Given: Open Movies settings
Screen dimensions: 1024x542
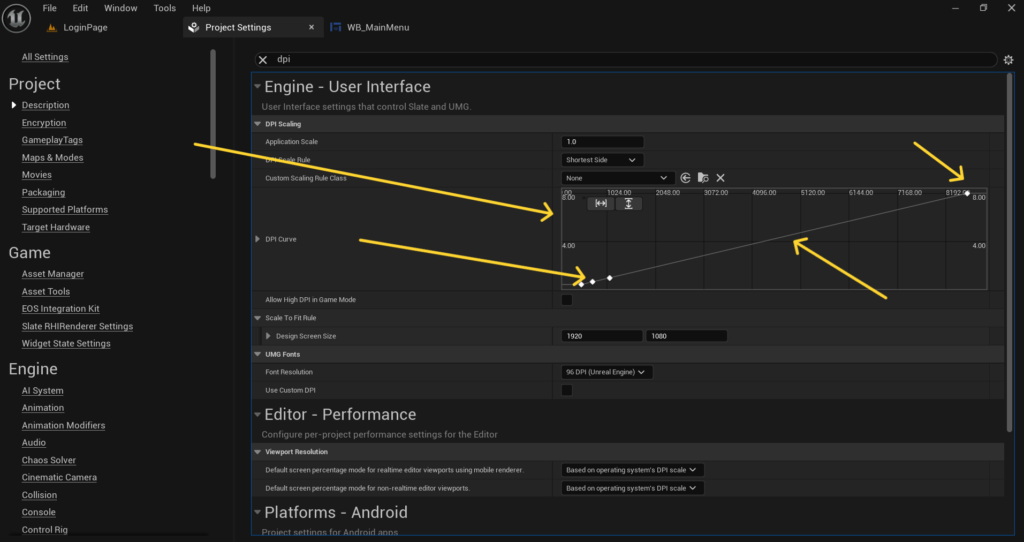Looking at the screenshot, I should (x=37, y=175).
